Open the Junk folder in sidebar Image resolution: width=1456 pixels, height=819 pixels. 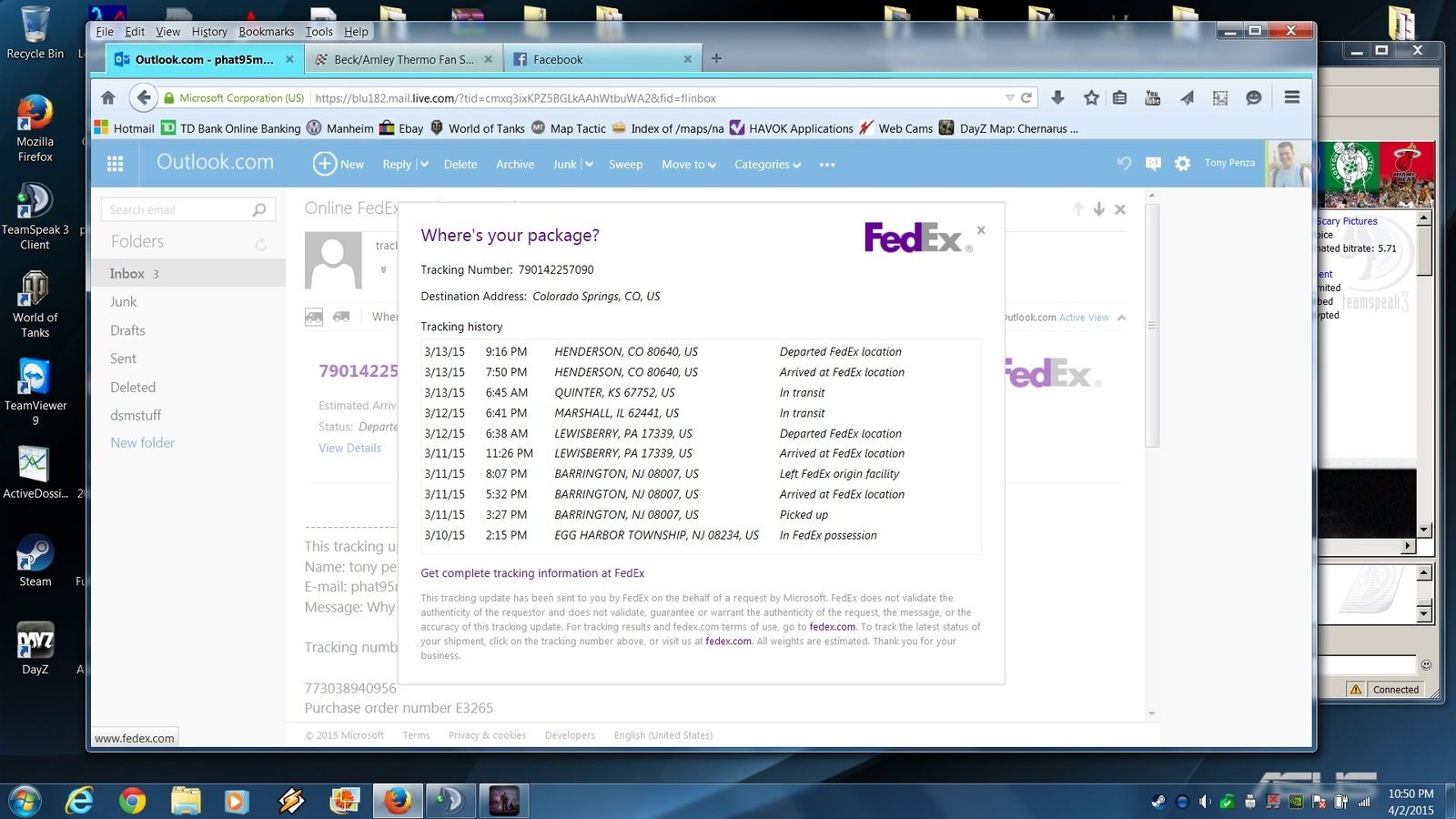pyautogui.click(x=124, y=301)
